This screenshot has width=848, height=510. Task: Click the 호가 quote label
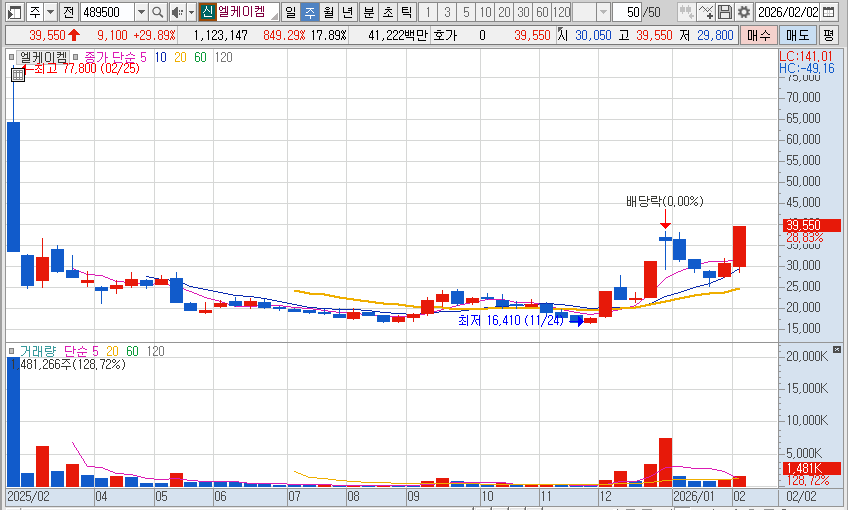pos(445,36)
